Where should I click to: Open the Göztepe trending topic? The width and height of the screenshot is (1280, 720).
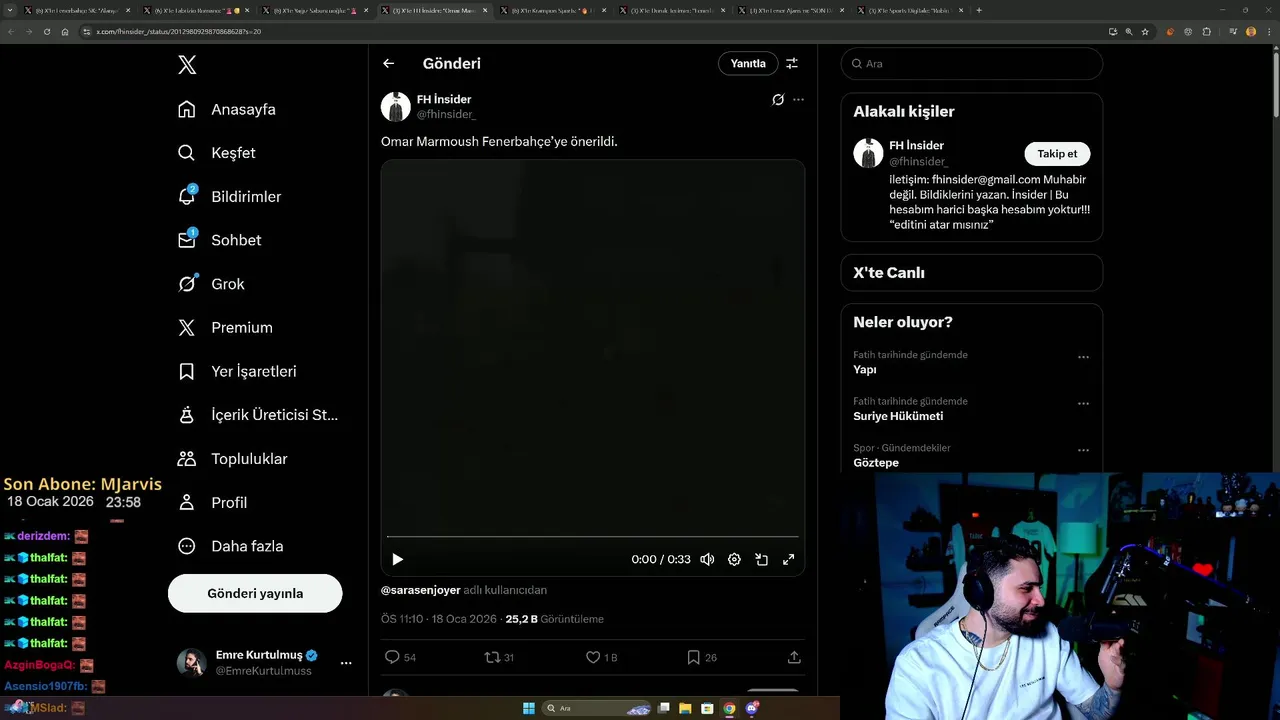(876, 463)
